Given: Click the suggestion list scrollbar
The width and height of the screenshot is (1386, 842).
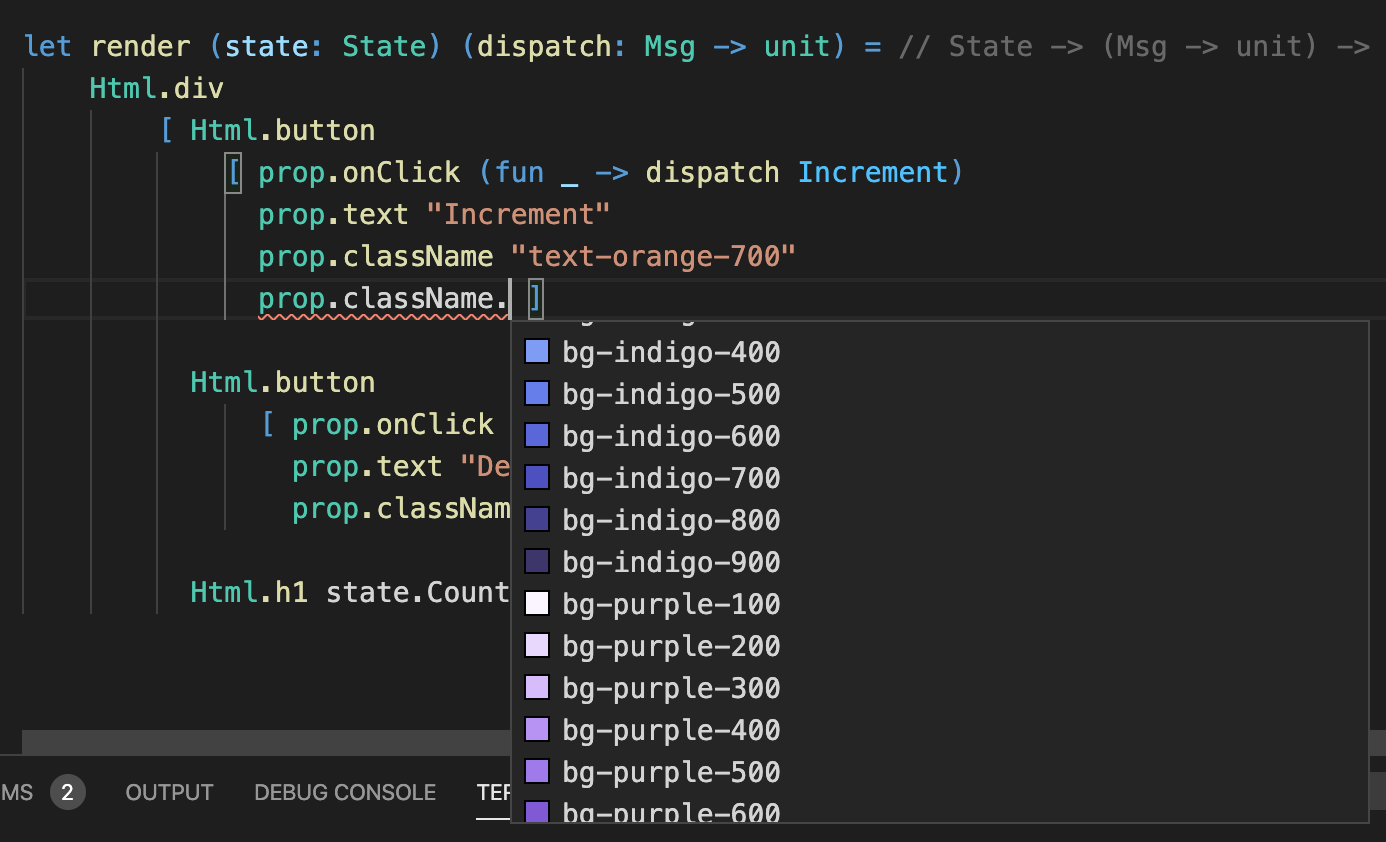Looking at the screenshot, I should coord(1362,560).
